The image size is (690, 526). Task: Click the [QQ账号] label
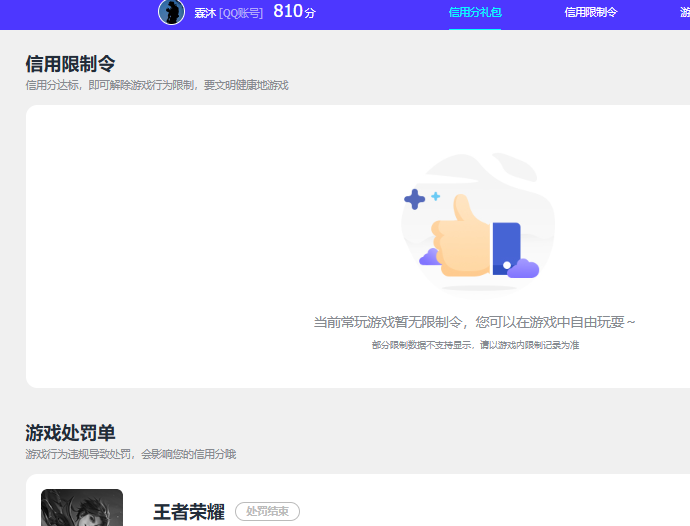pyautogui.click(x=241, y=13)
